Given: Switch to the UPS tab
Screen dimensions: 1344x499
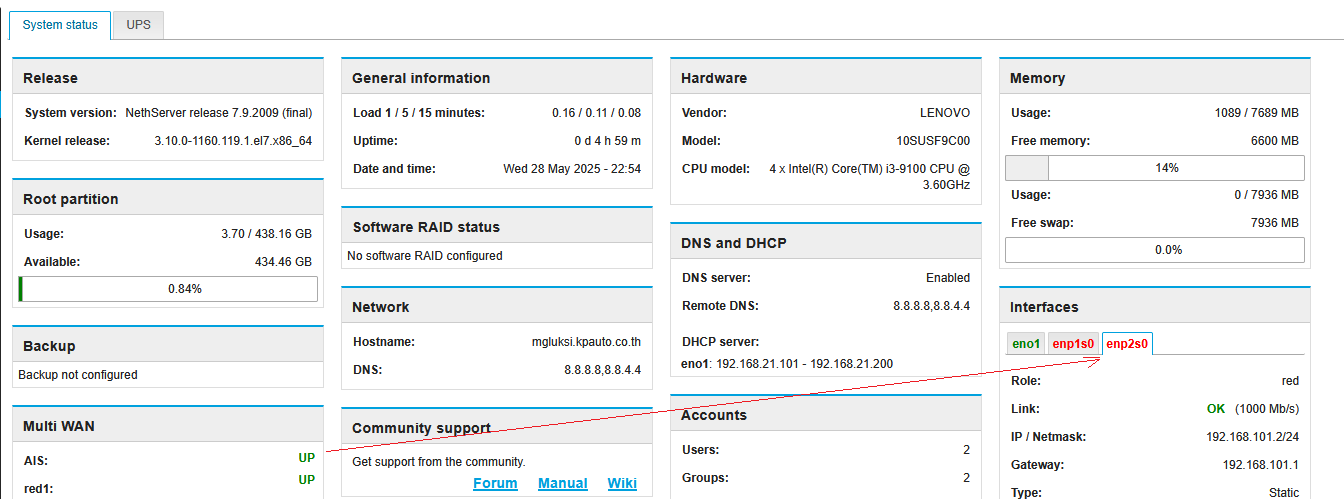Looking at the screenshot, I should [x=138, y=25].
